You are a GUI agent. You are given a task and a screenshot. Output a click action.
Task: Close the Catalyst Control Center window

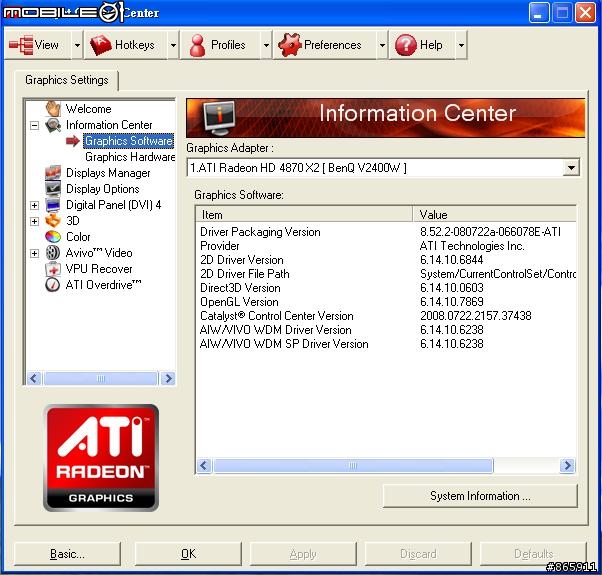(585, 13)
